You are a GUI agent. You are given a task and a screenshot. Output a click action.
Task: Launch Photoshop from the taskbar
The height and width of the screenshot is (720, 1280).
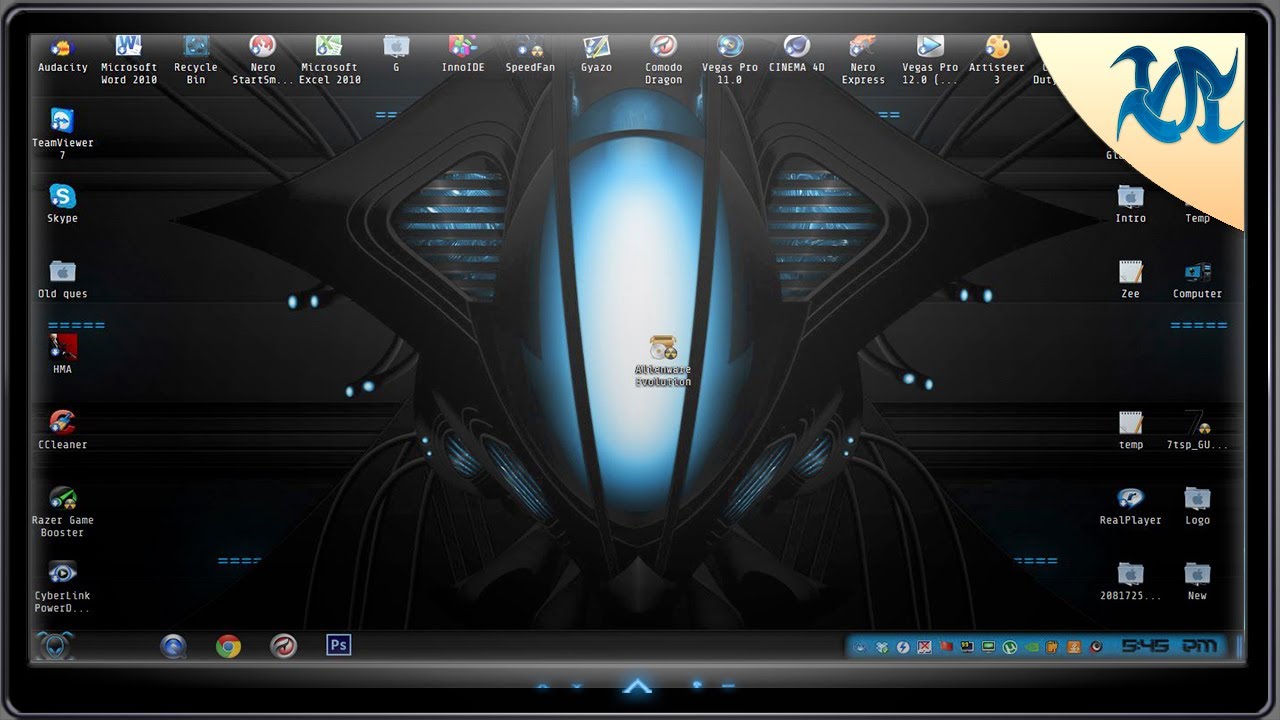point(339,645)
